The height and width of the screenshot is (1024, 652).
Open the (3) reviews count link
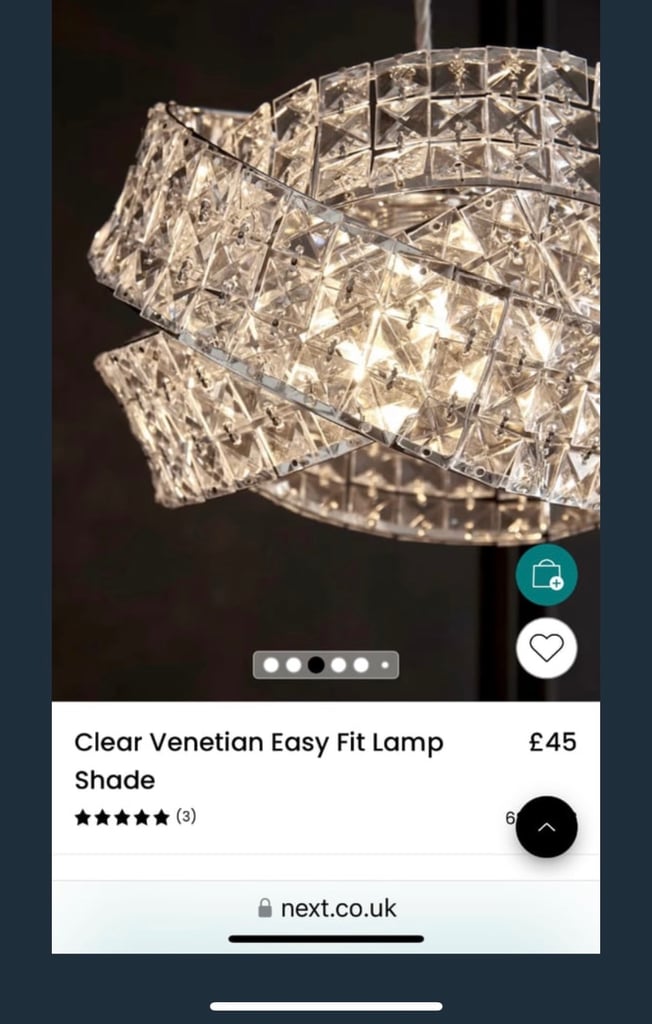pos(186,816)
